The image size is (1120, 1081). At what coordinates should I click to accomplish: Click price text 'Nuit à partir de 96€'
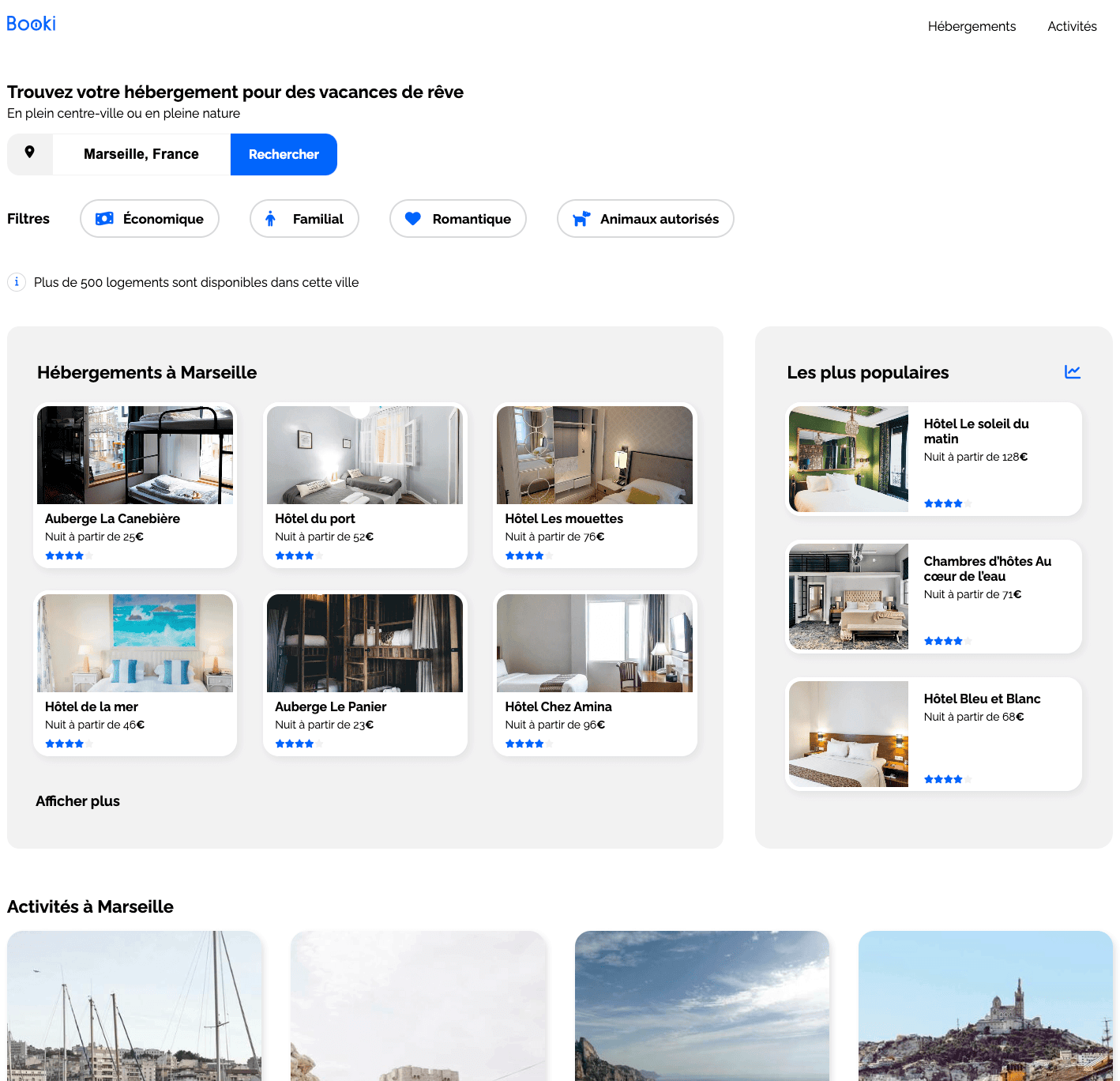click(555, 725)
